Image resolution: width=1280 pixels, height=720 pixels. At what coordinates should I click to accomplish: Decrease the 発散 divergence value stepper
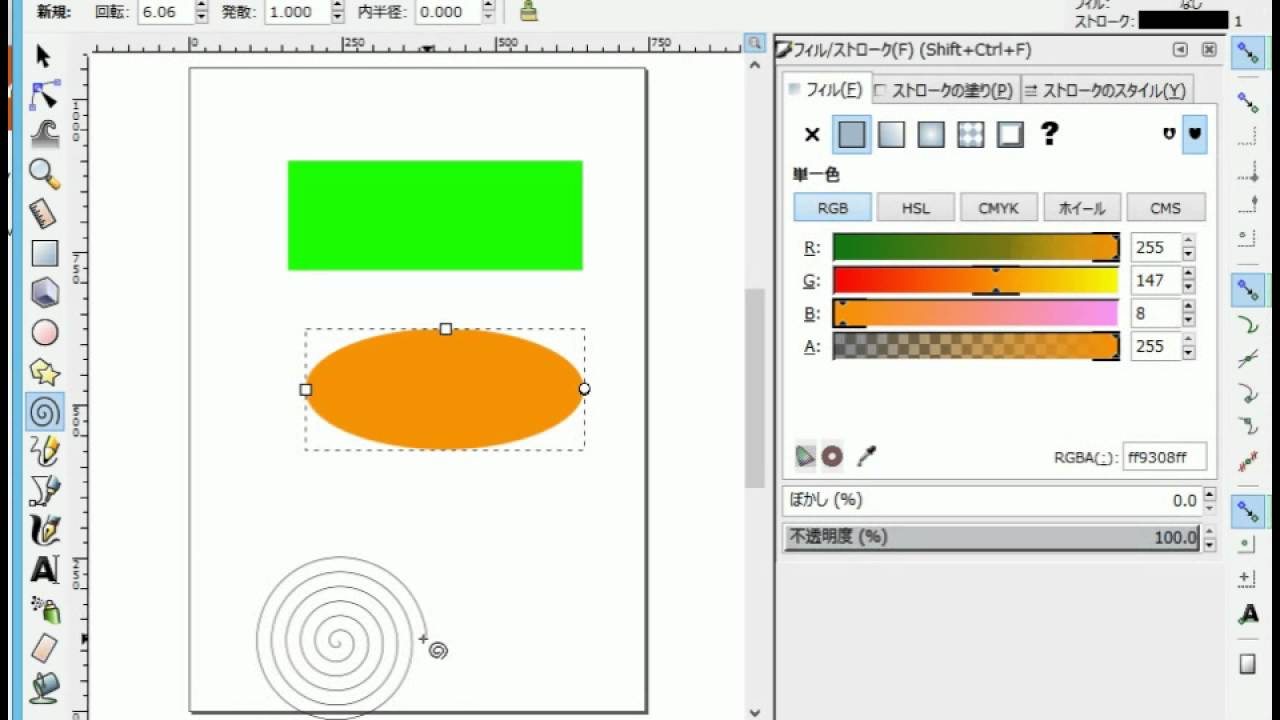coord(335,18)
